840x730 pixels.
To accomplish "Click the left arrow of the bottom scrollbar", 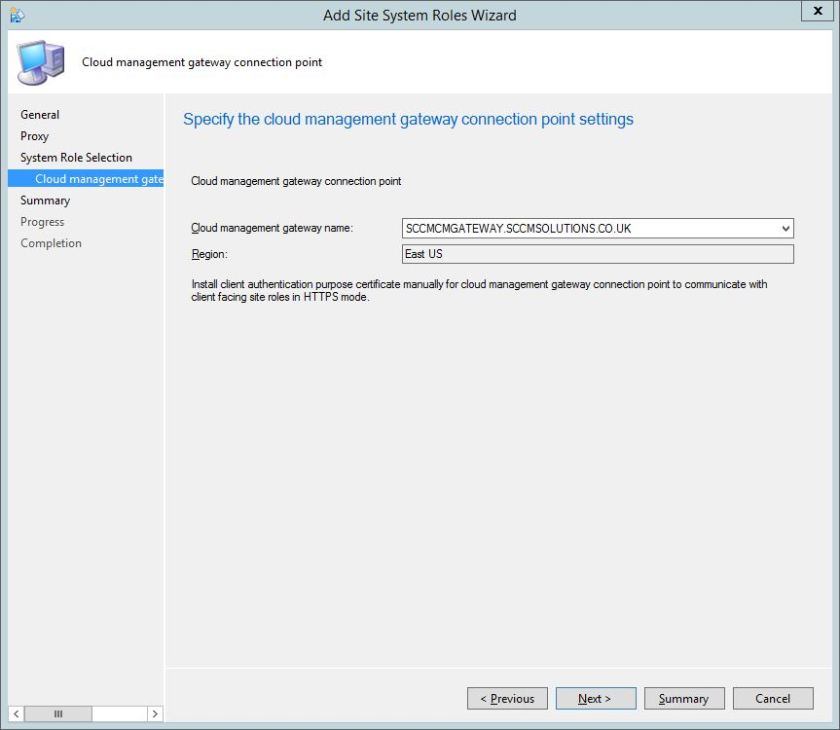I will [16, 714].
